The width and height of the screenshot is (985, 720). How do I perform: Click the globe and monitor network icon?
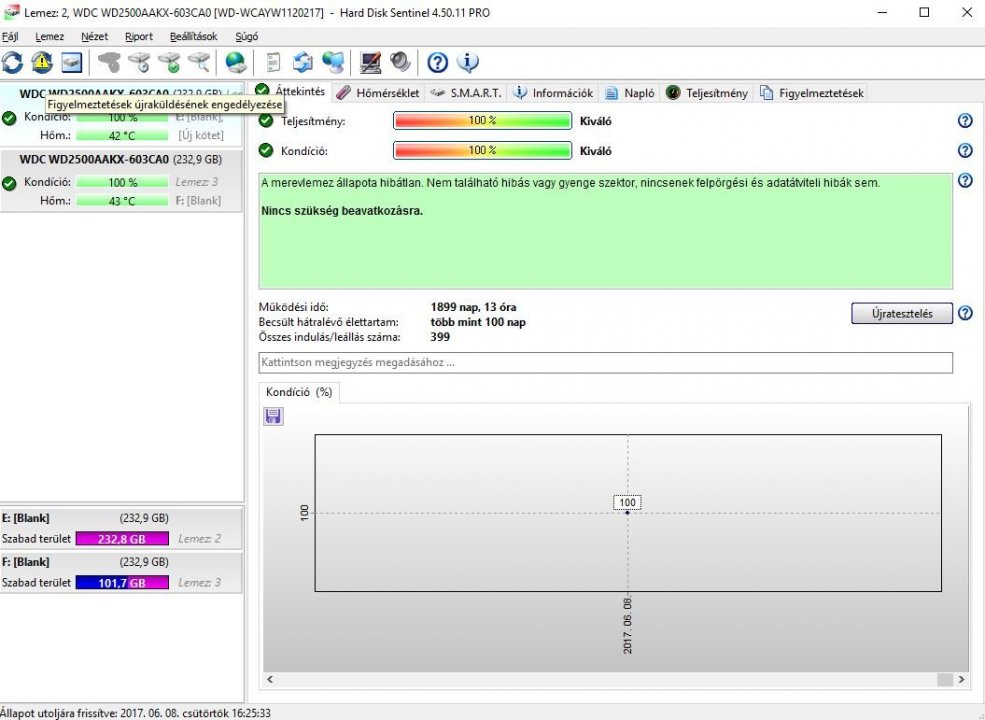click(x=333, y=62)
